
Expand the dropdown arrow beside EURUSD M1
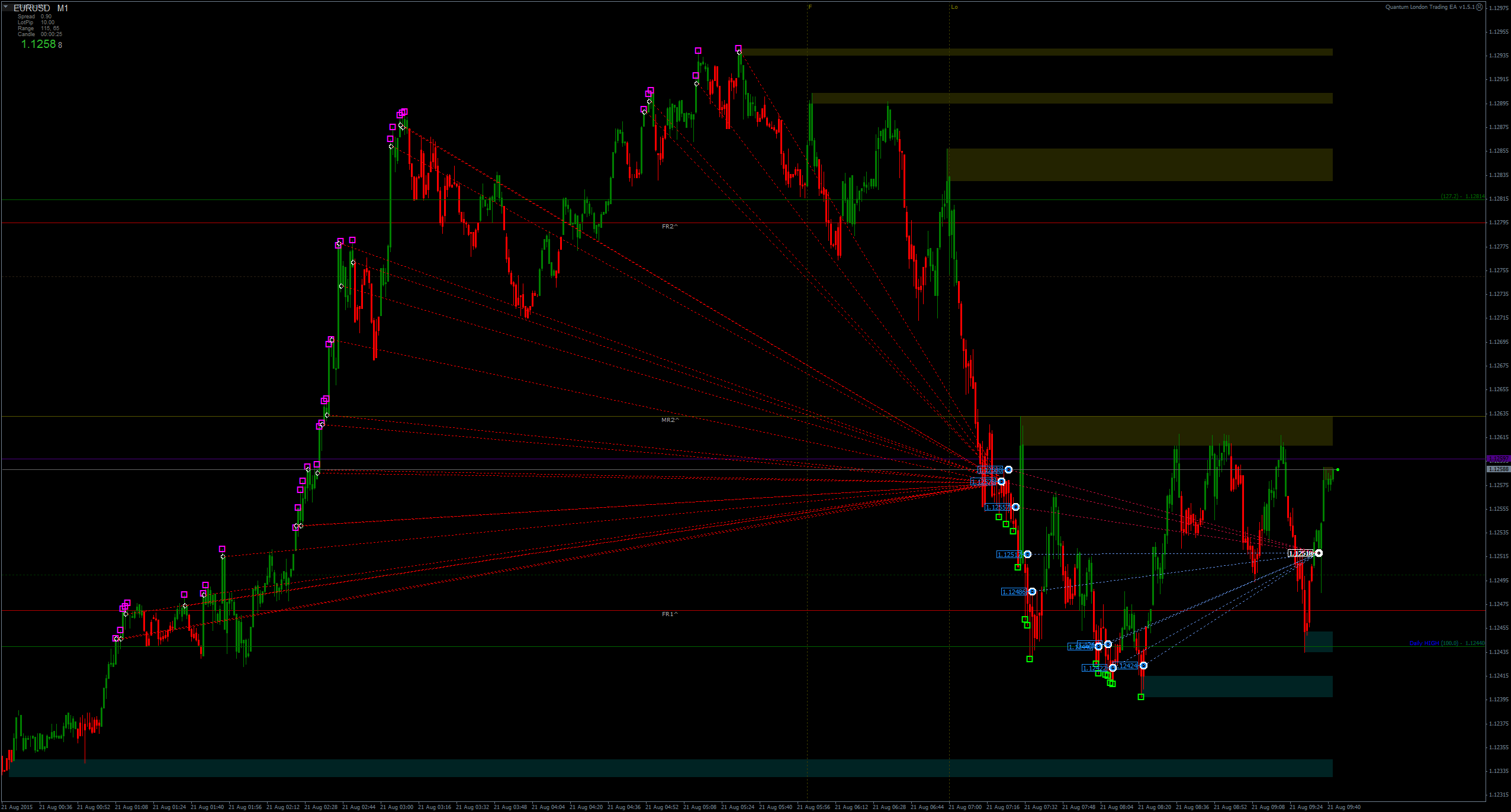click(x=5, y=7)
